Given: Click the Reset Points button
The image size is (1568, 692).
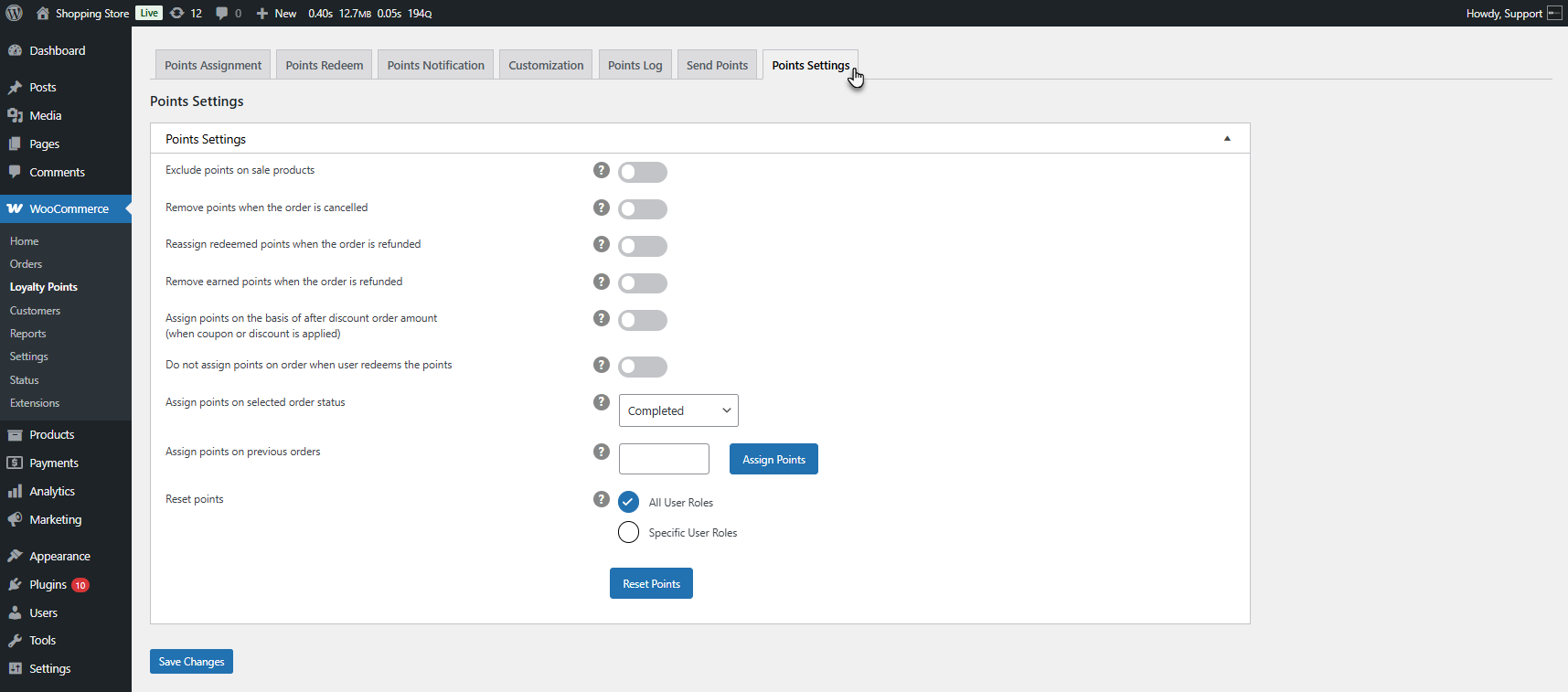Looking at the screenshot, I should [x=651, y=583].
